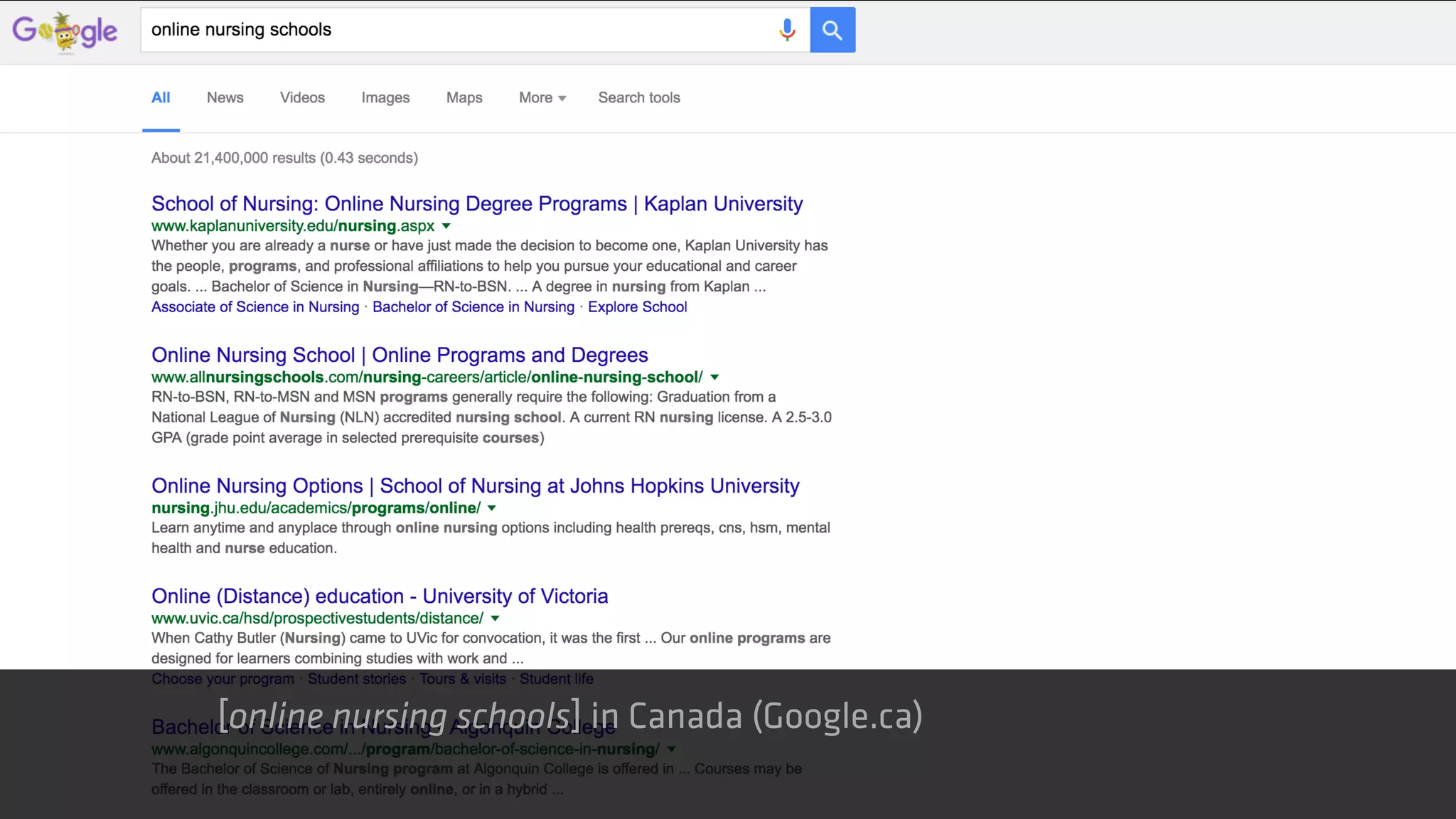Image resolution: width=1456 pixels, height=819 pixels.
Task: Select the All results tab
Action: coord(161,98)
